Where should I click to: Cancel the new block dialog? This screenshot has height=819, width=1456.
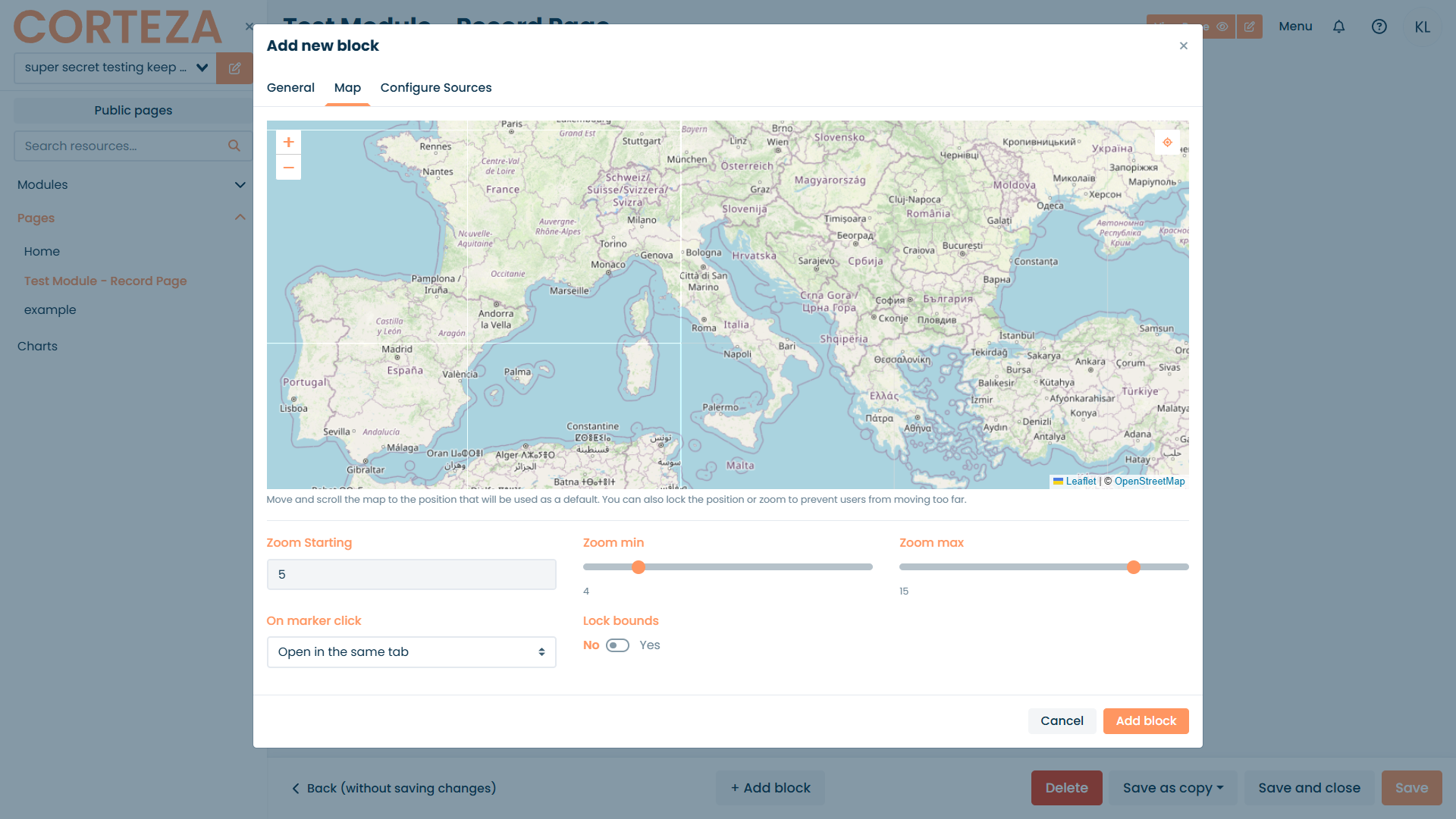pos(1062,721)
